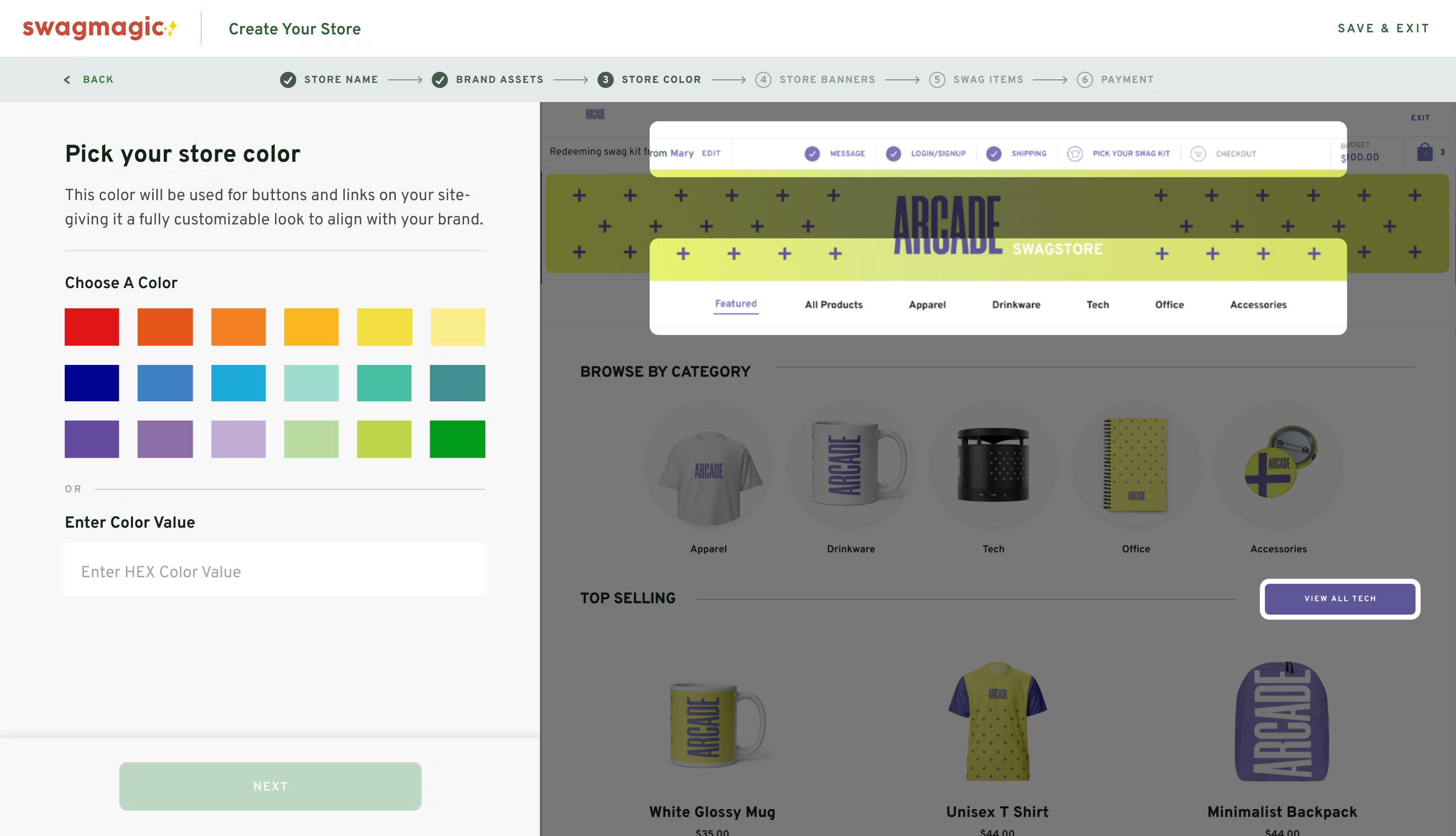The width and height of the screenshot is (1456, 836).
Task: Click the Pick Your Swag Kit shirt icon
Action: [1075, 154]
